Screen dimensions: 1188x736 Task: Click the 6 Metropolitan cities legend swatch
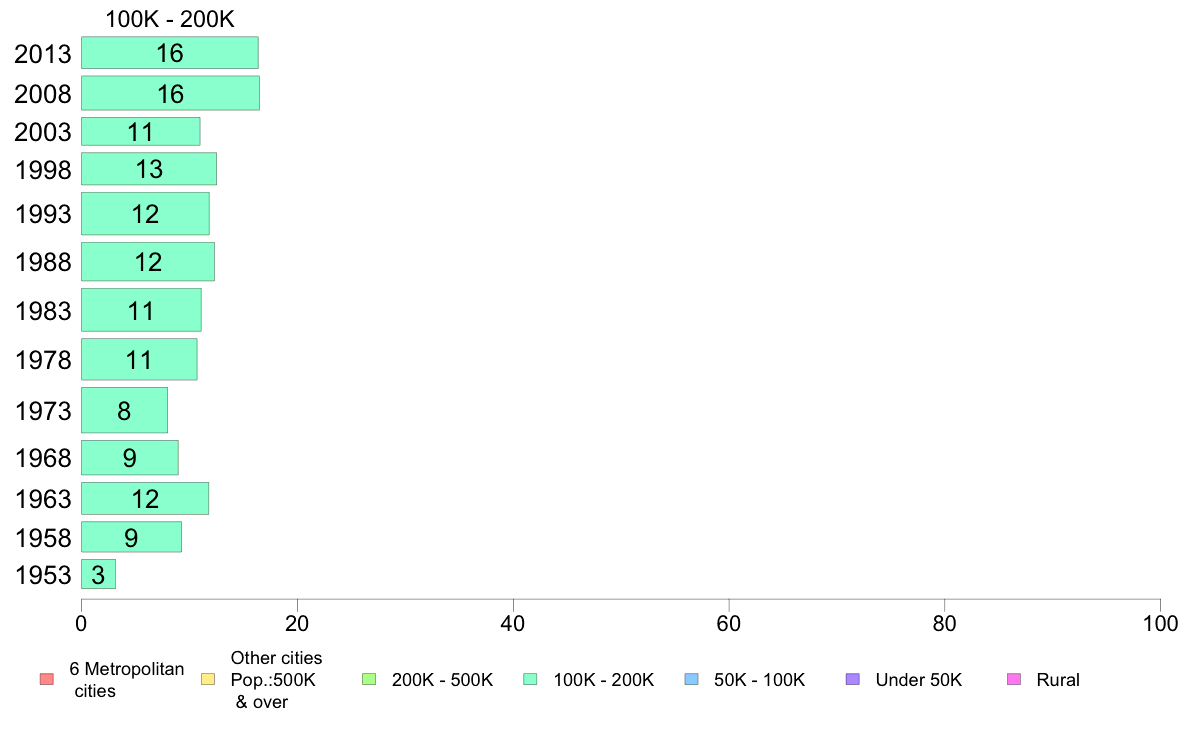[47, 679]
